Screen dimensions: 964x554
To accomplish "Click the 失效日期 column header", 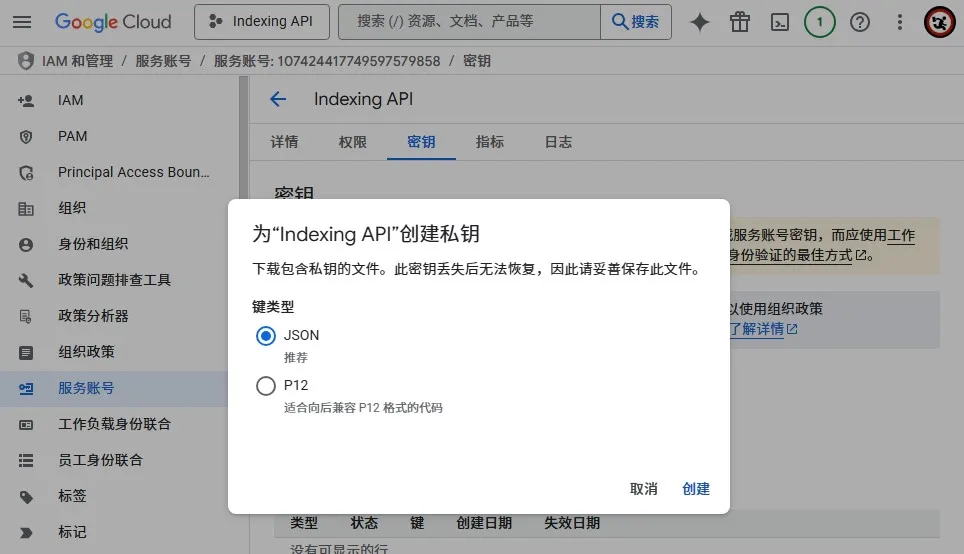I will pyautogui.click(x=572, y=523).
